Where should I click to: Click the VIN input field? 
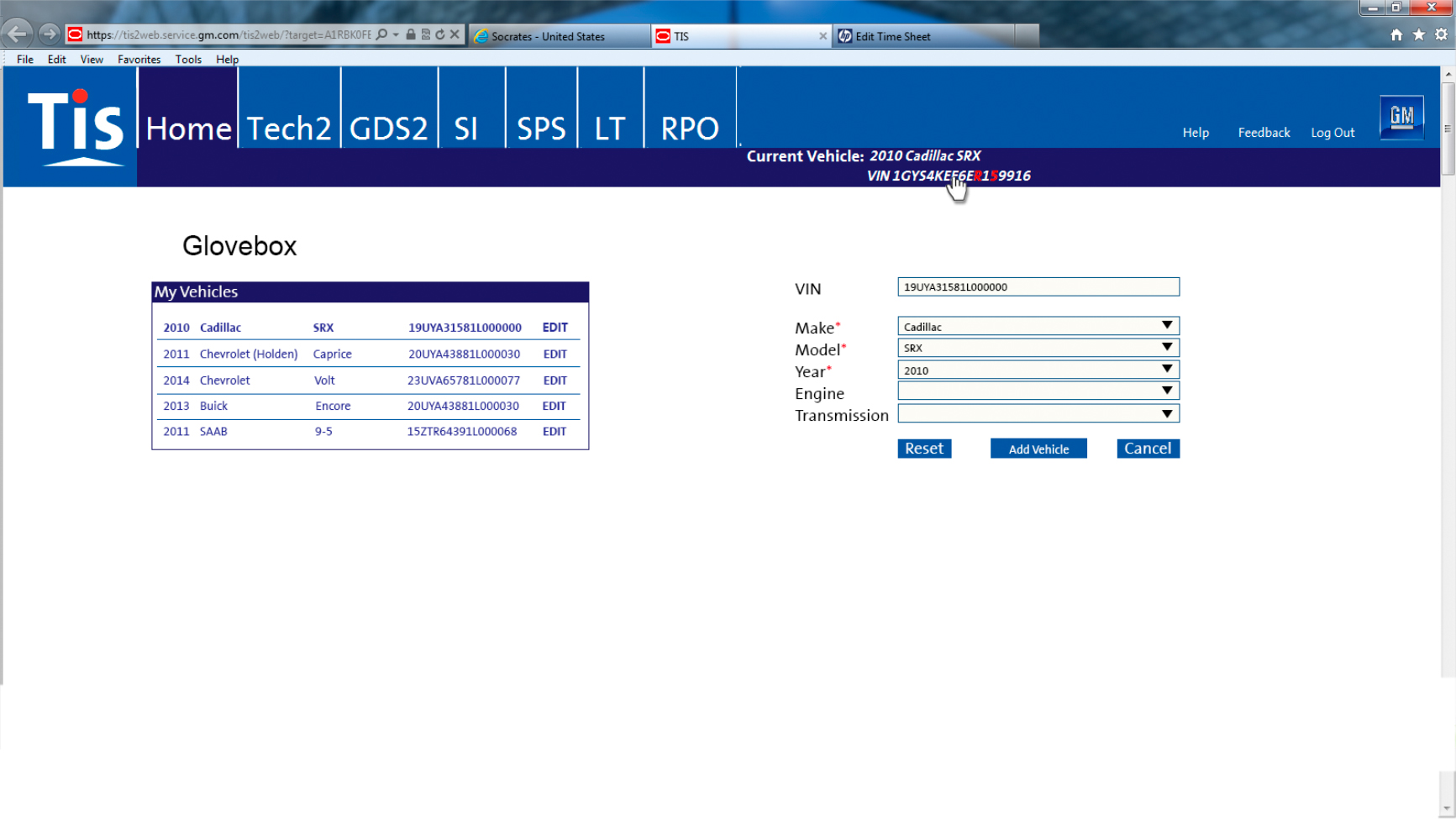[1038, 286]
